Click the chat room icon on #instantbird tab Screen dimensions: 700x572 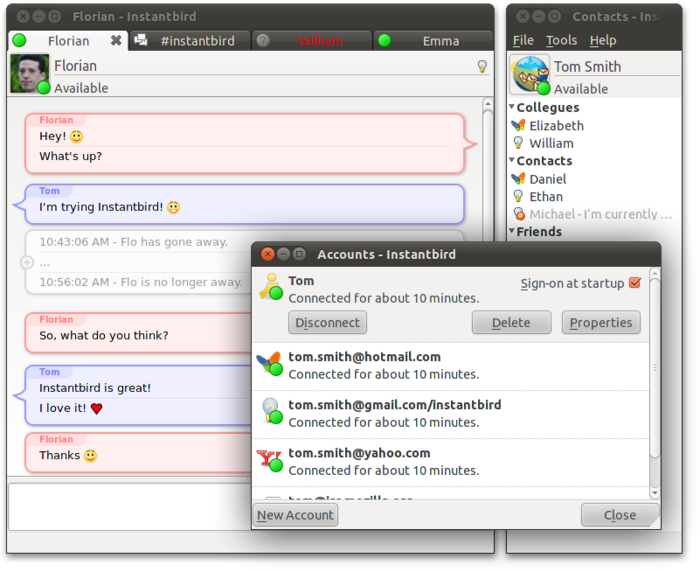(141, 40)
